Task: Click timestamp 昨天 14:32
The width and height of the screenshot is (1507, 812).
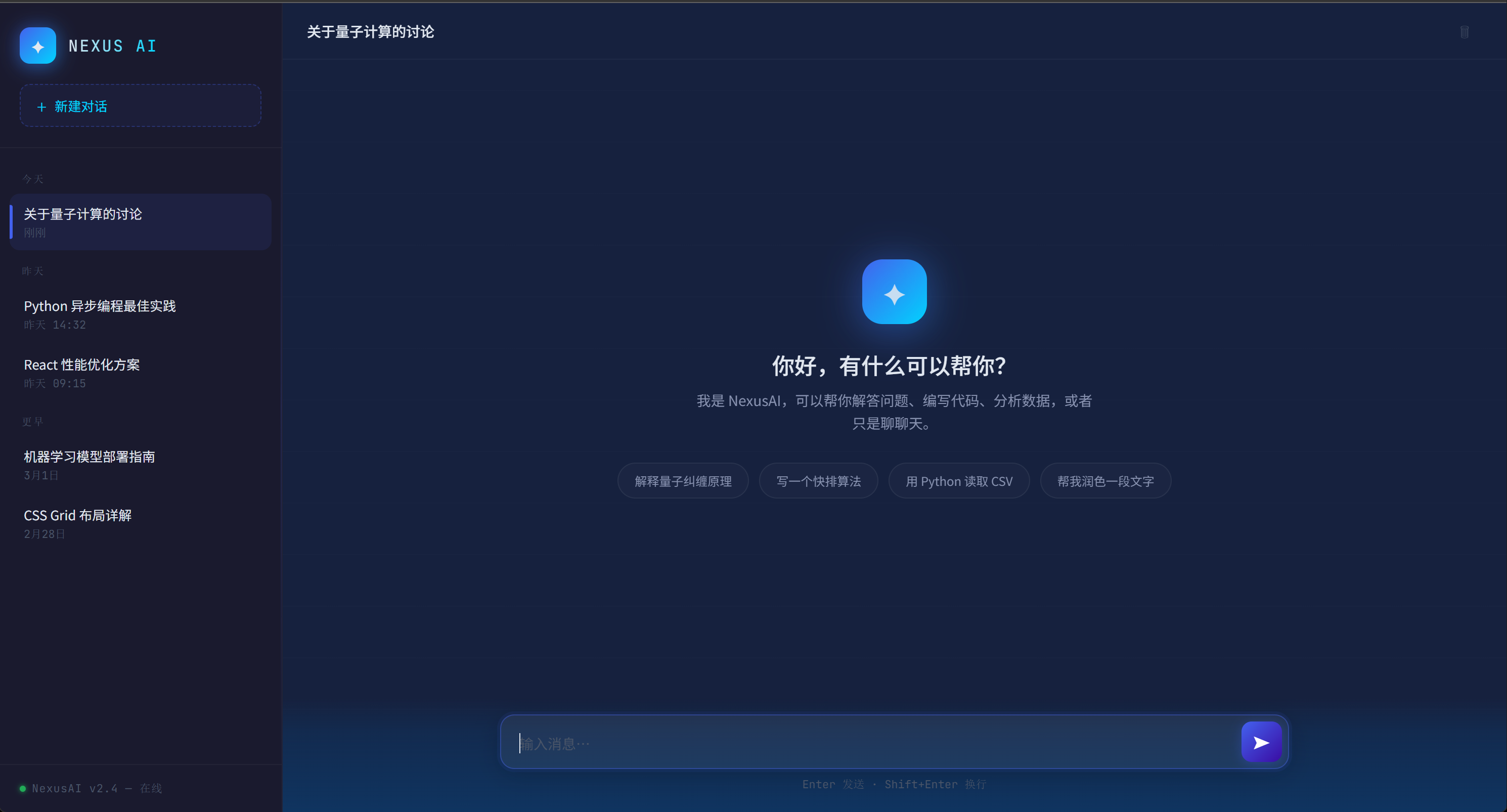Action: click(x=55, y=325)
